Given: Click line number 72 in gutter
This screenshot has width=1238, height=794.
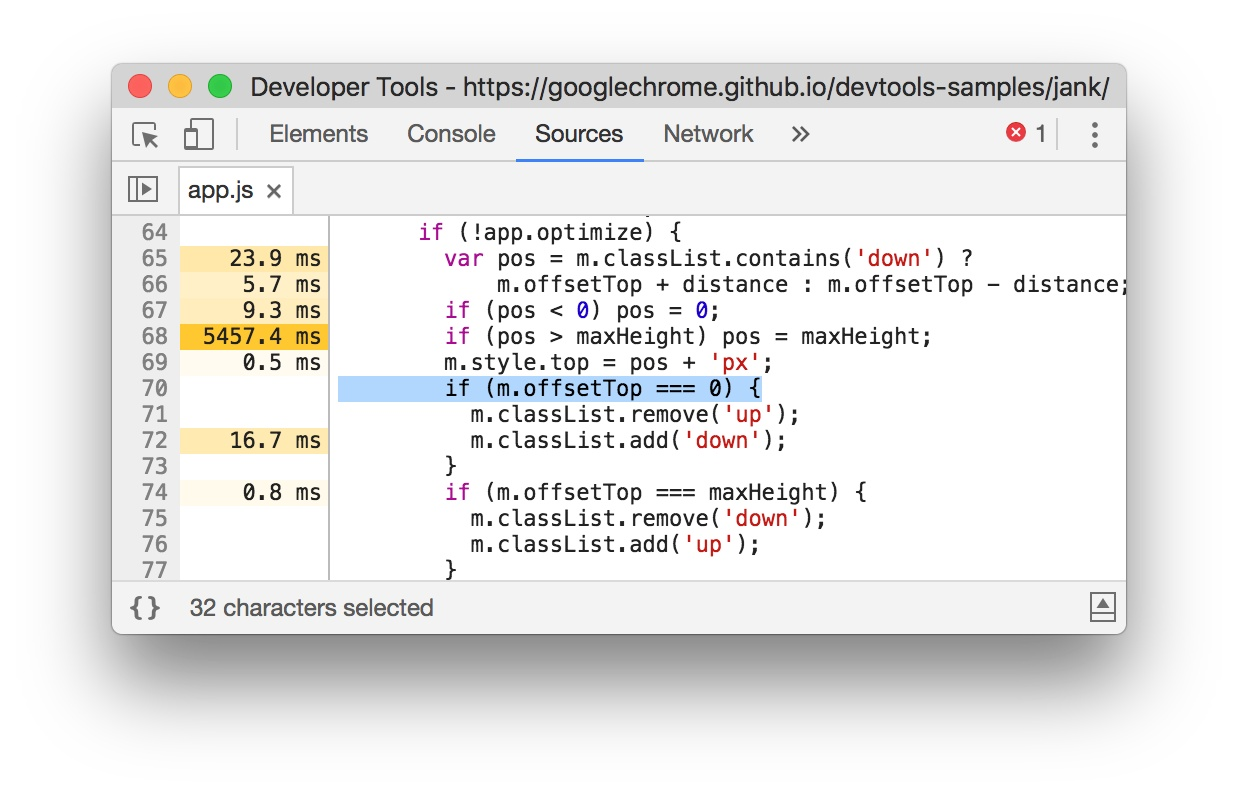Looking at the screenshot, I should coord(154,440).
